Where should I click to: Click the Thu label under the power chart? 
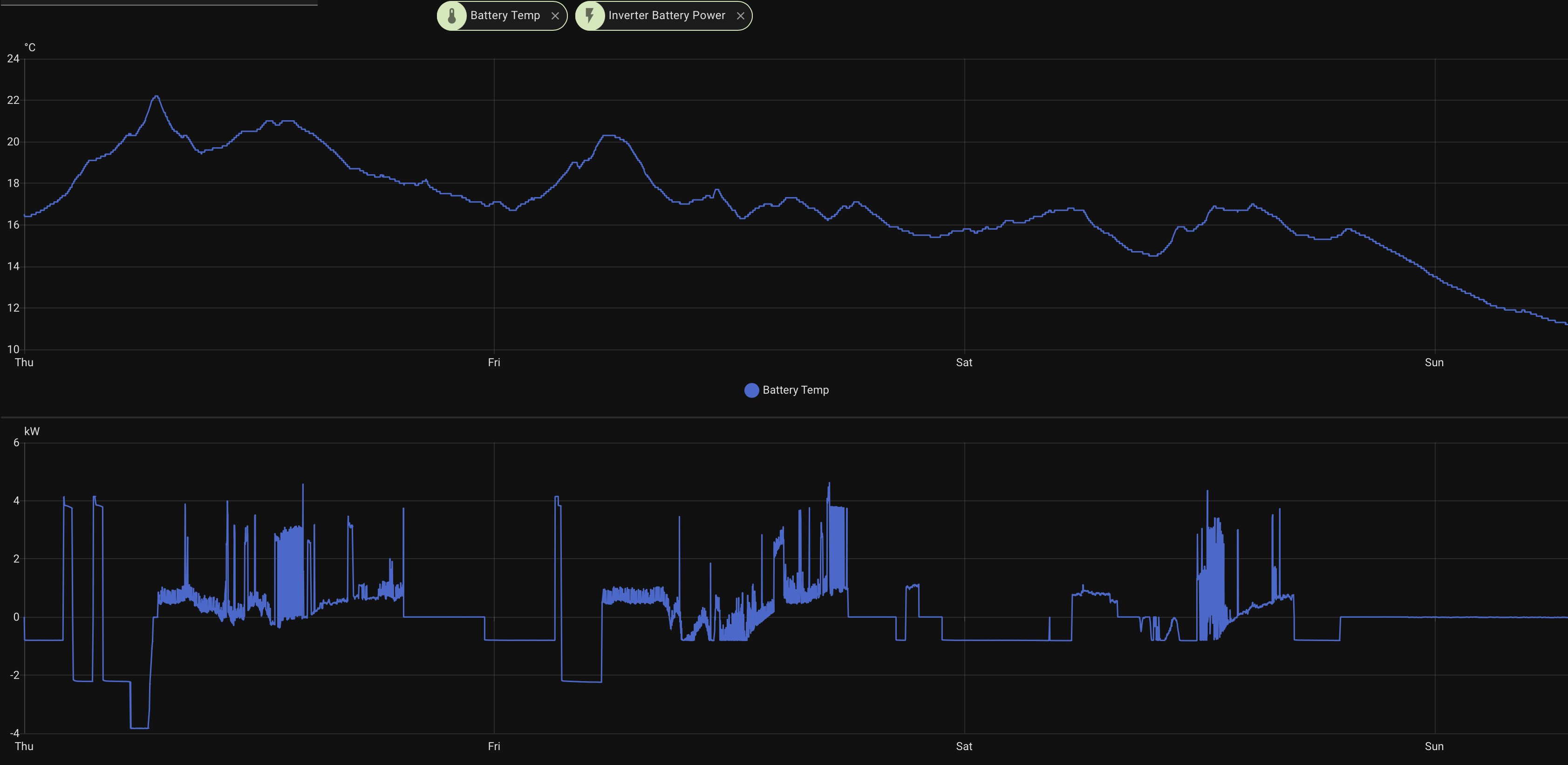[x=24, y=746]
